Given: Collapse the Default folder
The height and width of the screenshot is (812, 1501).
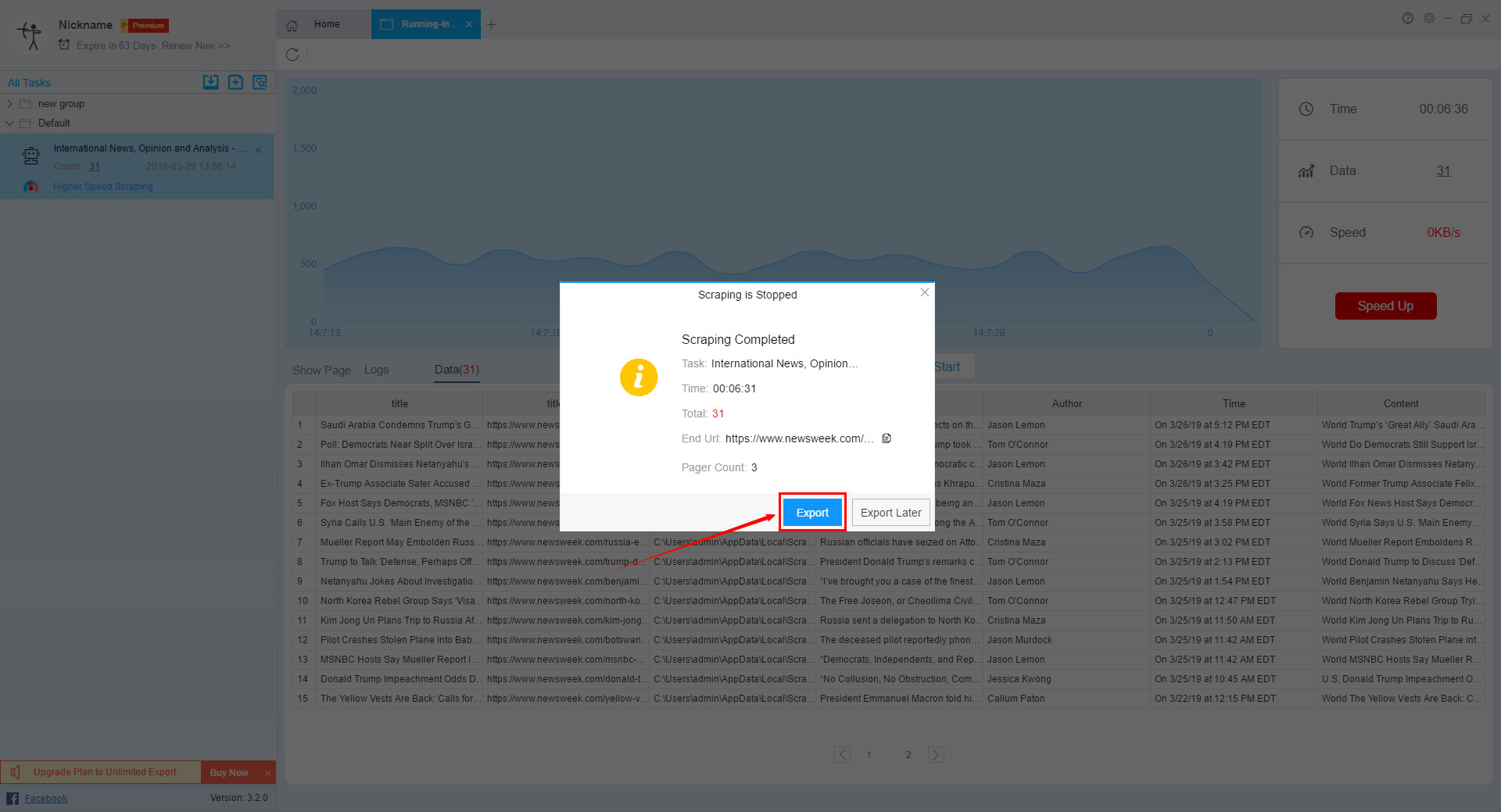Looking at the screenshot, I should [x=9, y=123].
